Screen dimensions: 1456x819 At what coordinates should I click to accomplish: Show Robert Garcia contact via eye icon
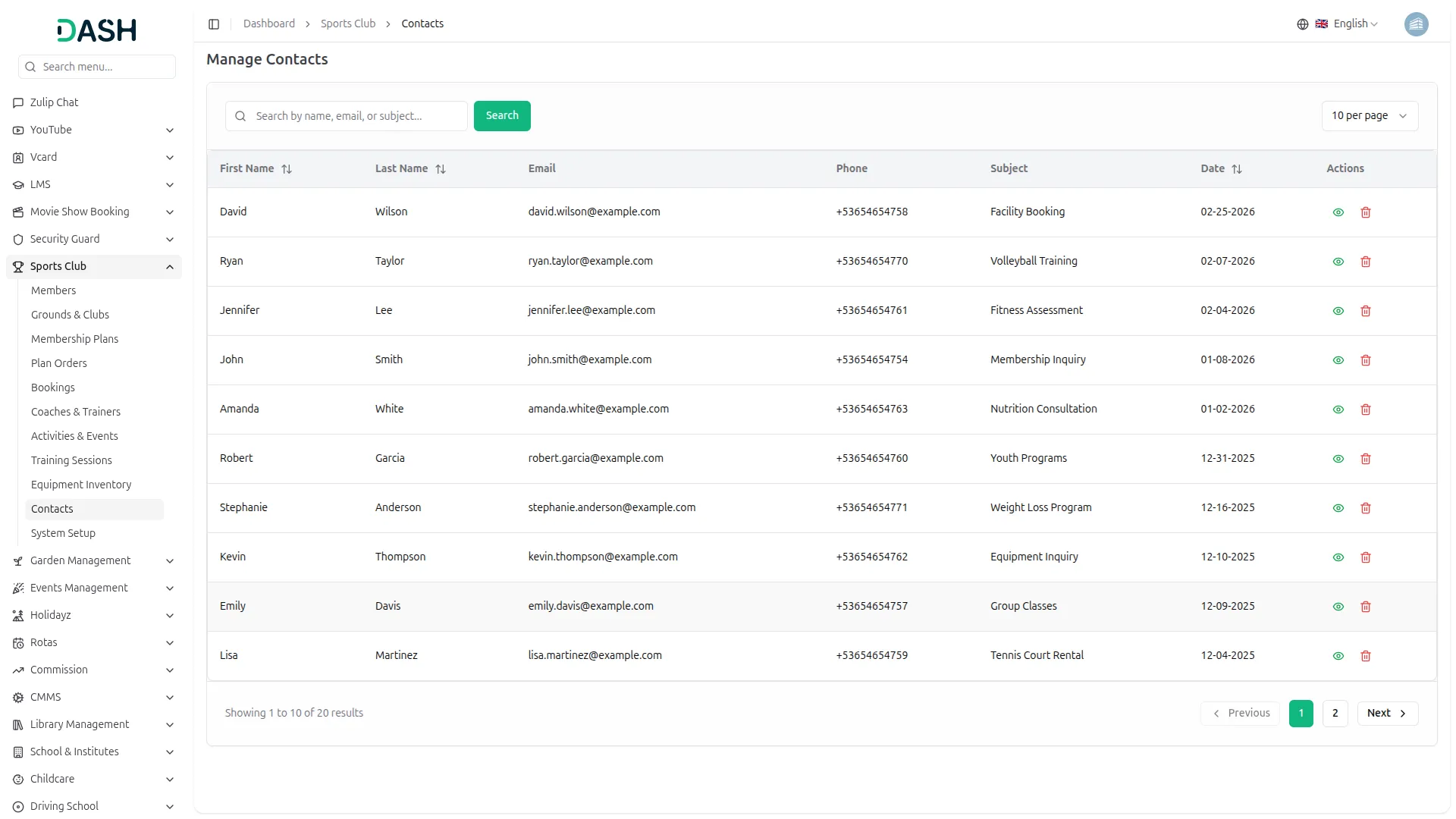pyautogui.click(x=1338, y=459)
